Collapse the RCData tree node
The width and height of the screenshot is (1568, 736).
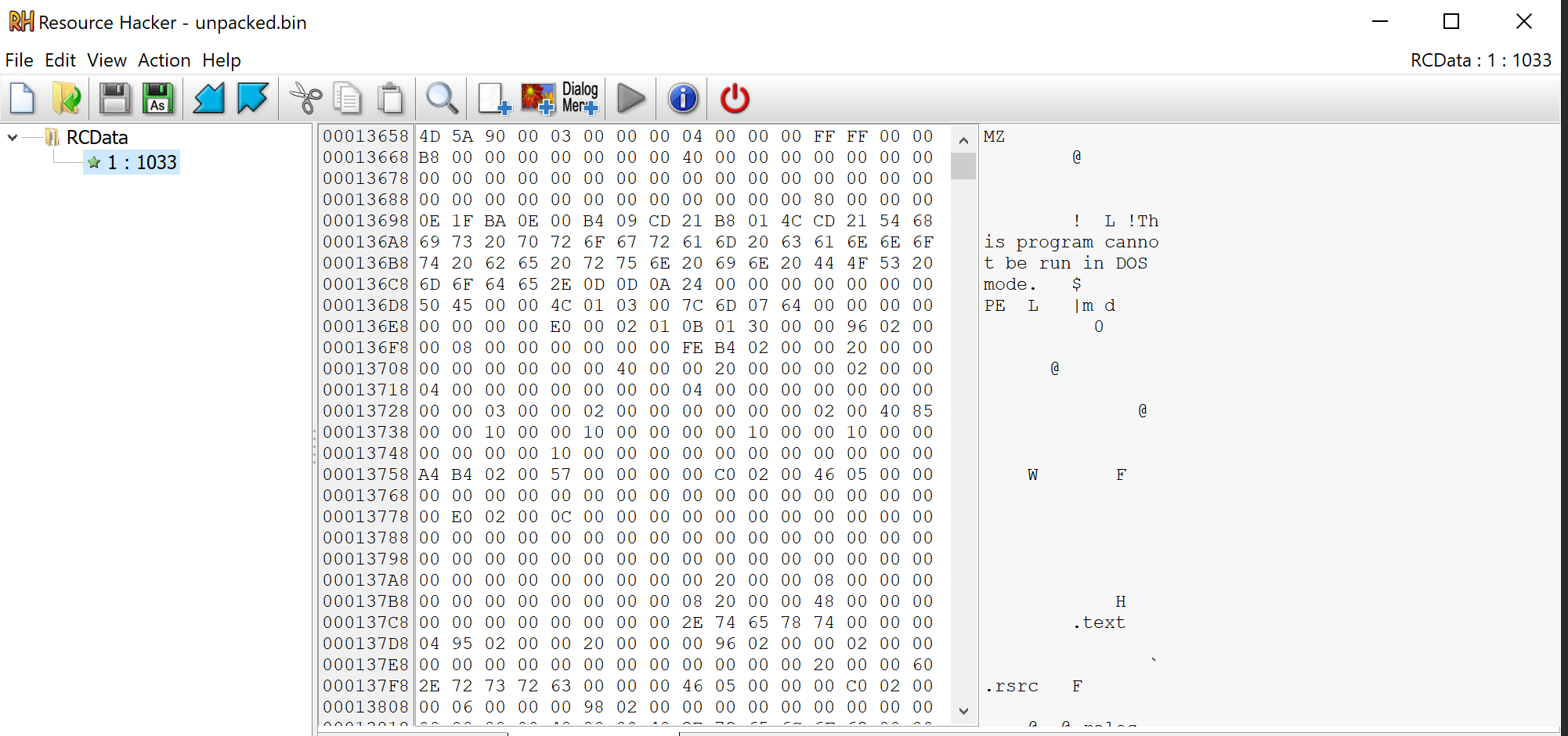tap(13, 138)
